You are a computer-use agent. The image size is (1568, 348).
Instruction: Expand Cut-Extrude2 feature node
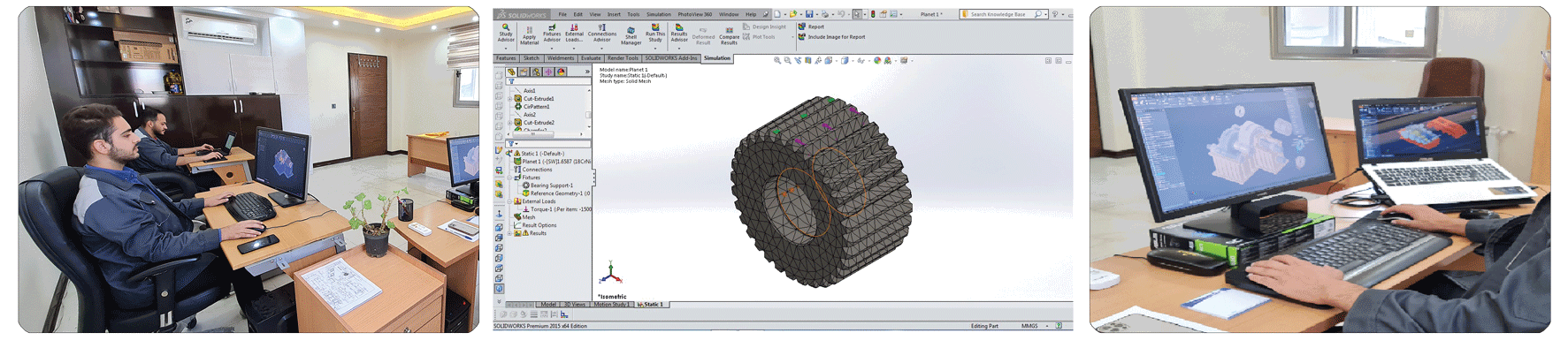[x=509, y=123]
